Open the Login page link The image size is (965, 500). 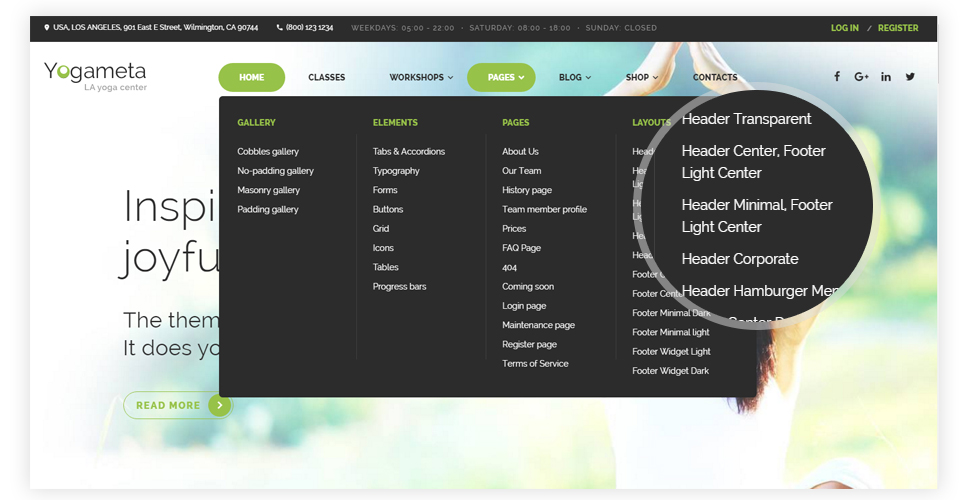(x=524, y=306)
